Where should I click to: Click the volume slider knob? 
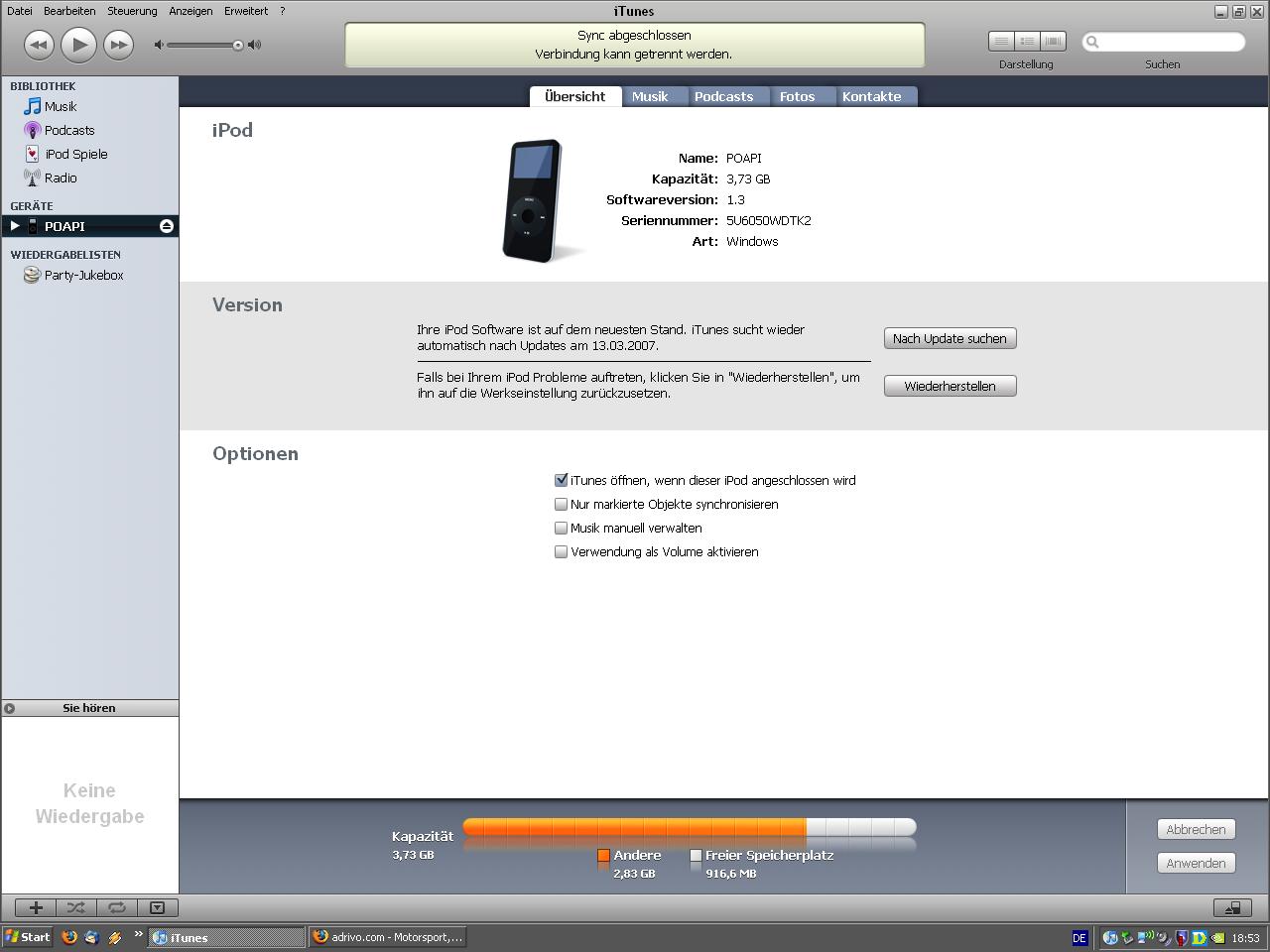(238, 45)
